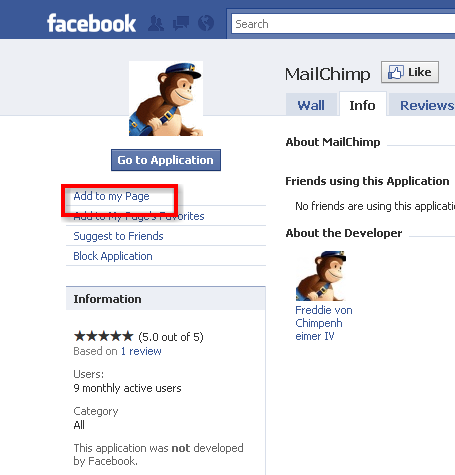Click the 'Category' label
The width and height of the screenshot is (455, 475).
coord(96,411)
